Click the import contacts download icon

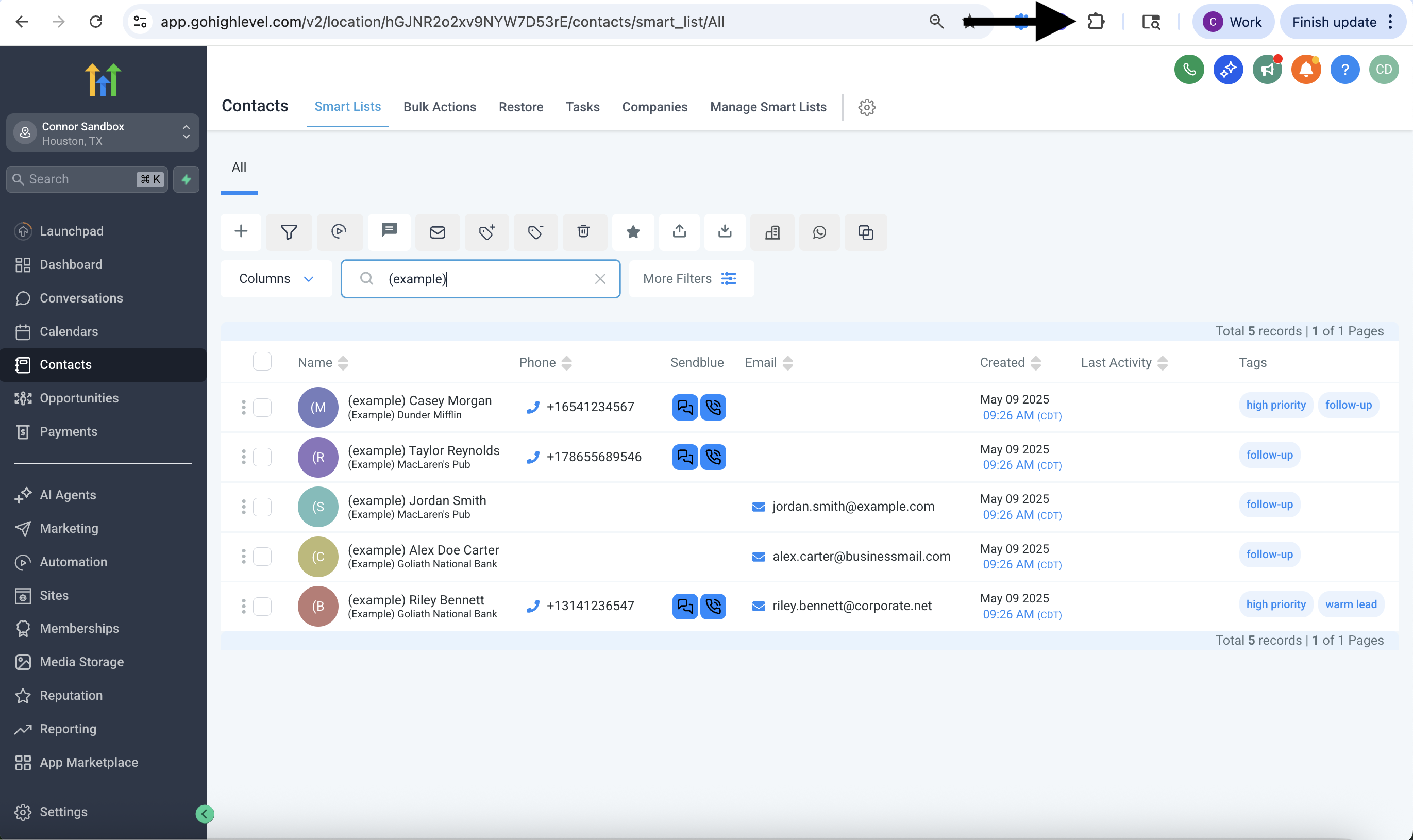(725, 231)
